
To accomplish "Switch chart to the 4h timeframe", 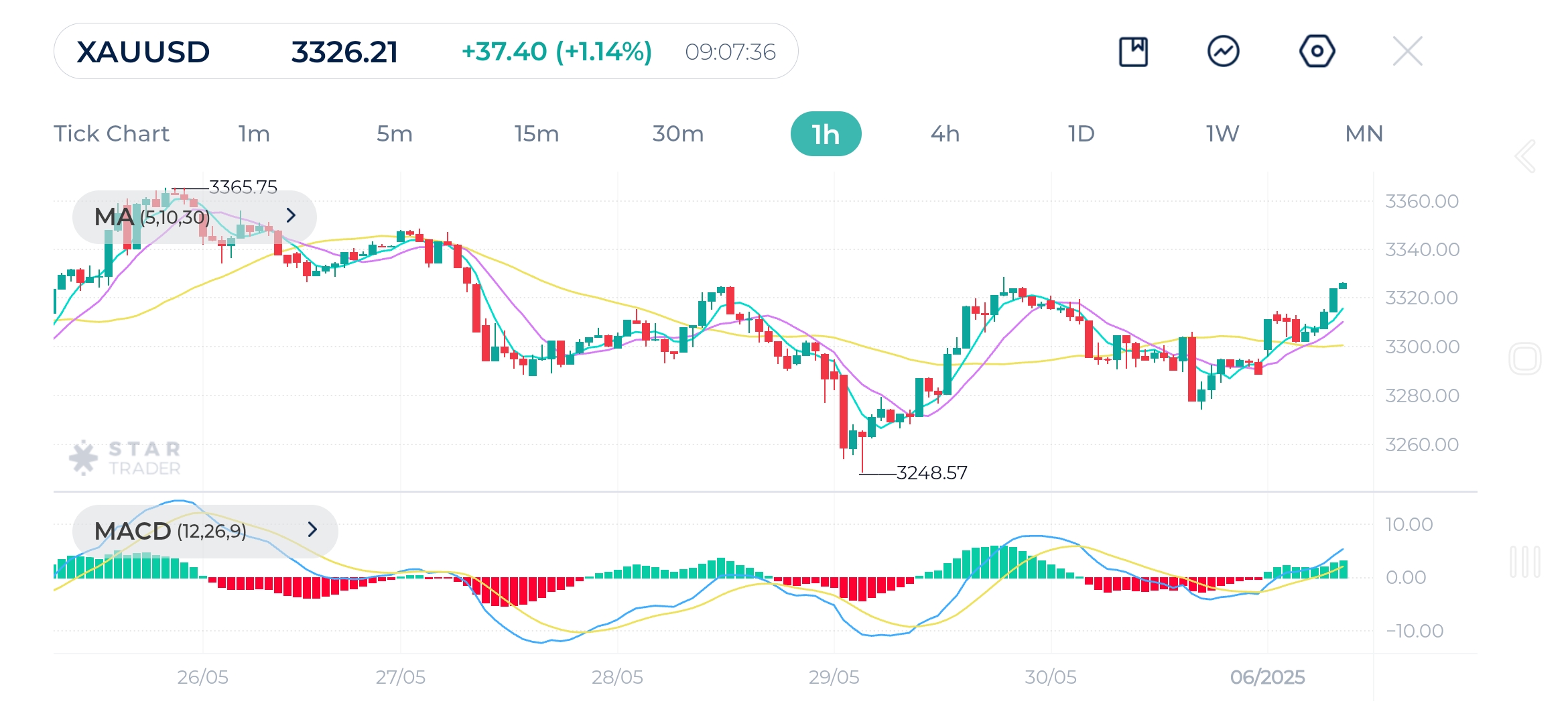I will click(x=945, y=133).
